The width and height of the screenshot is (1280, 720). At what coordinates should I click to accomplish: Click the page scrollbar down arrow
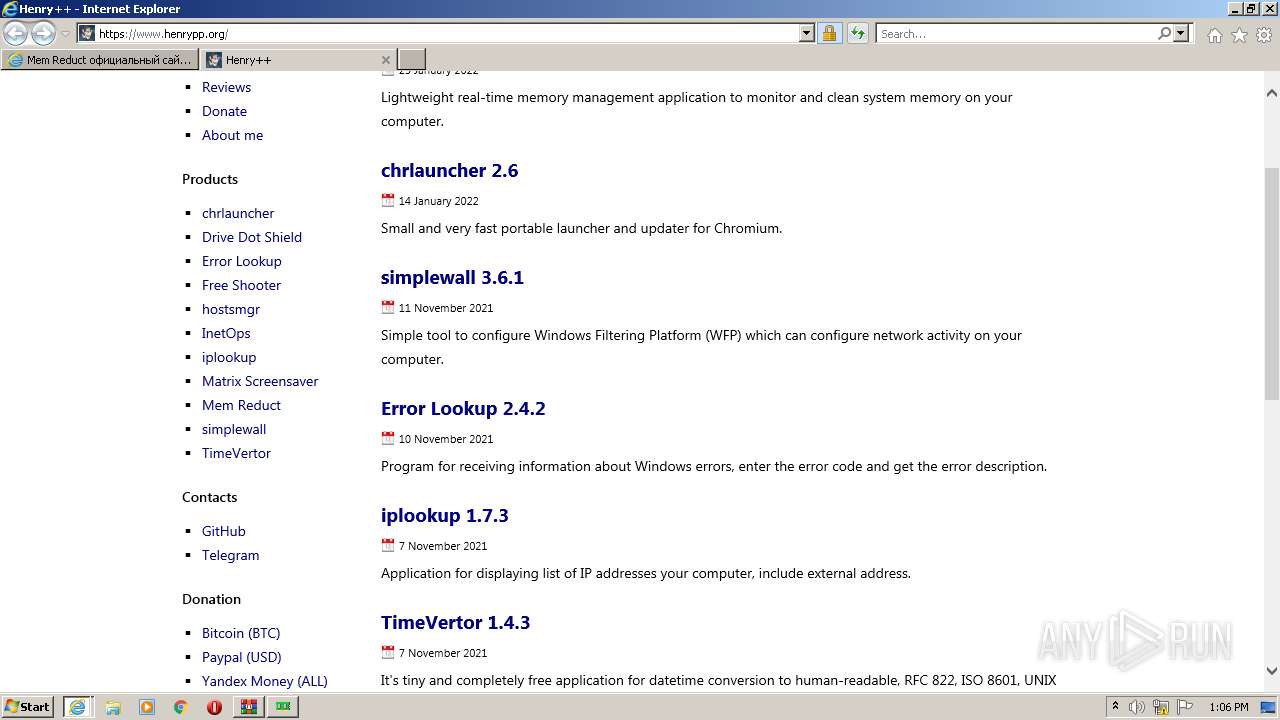(x=1271, y=671)
